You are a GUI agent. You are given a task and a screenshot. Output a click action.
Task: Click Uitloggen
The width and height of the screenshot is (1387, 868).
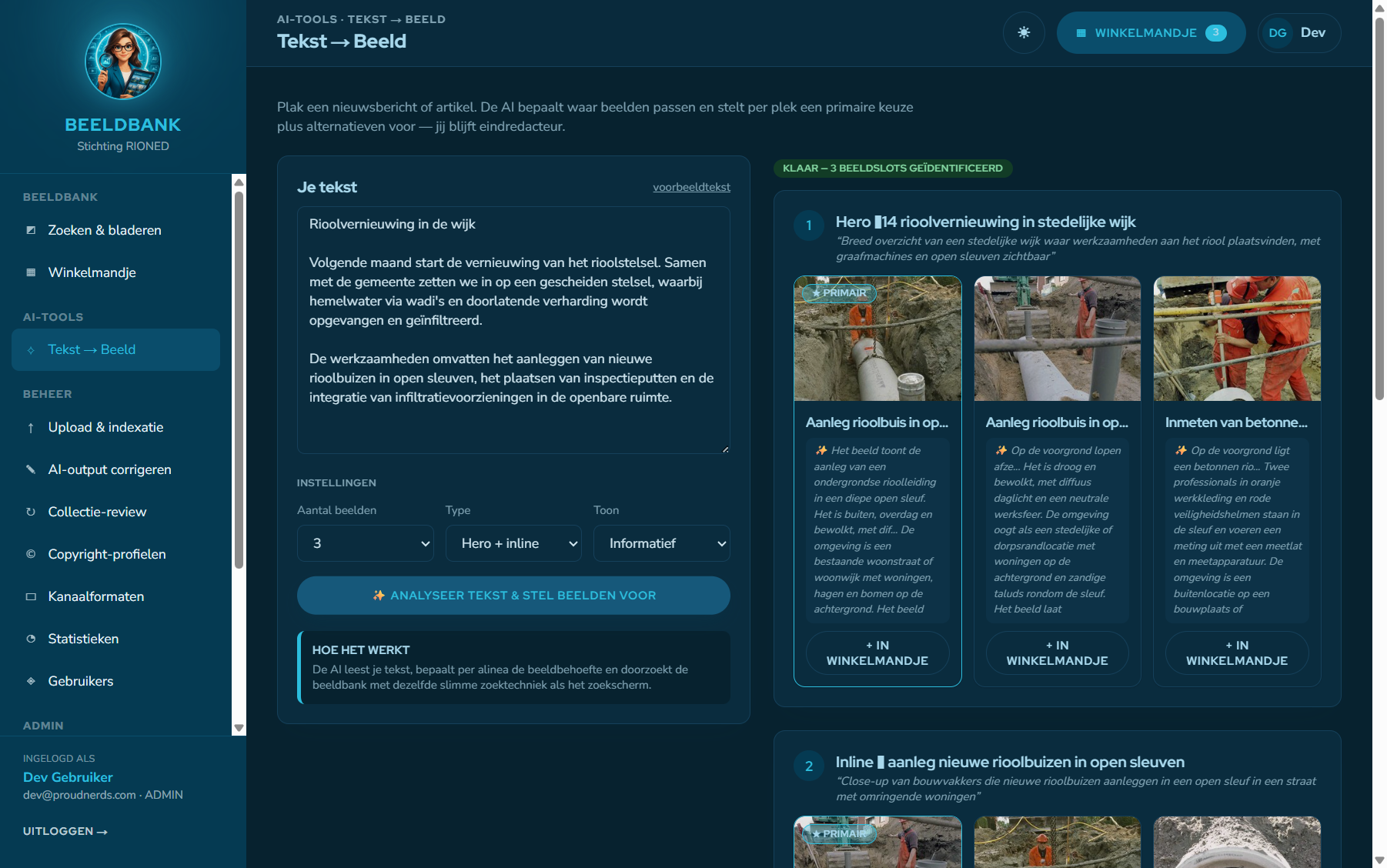pos(65,831)
